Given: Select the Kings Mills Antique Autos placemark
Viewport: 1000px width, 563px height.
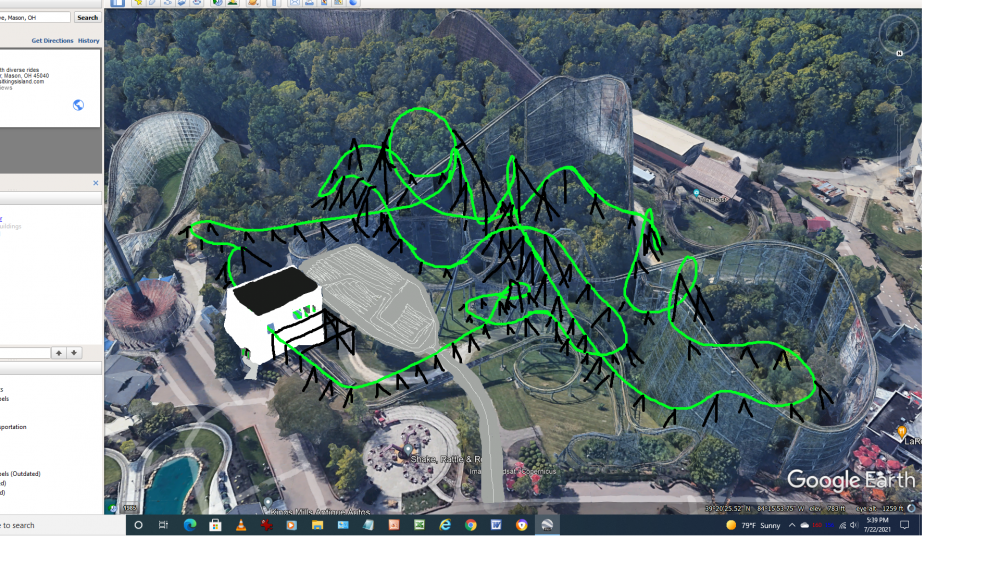Looking at the screenshot, I should point(269,501).
